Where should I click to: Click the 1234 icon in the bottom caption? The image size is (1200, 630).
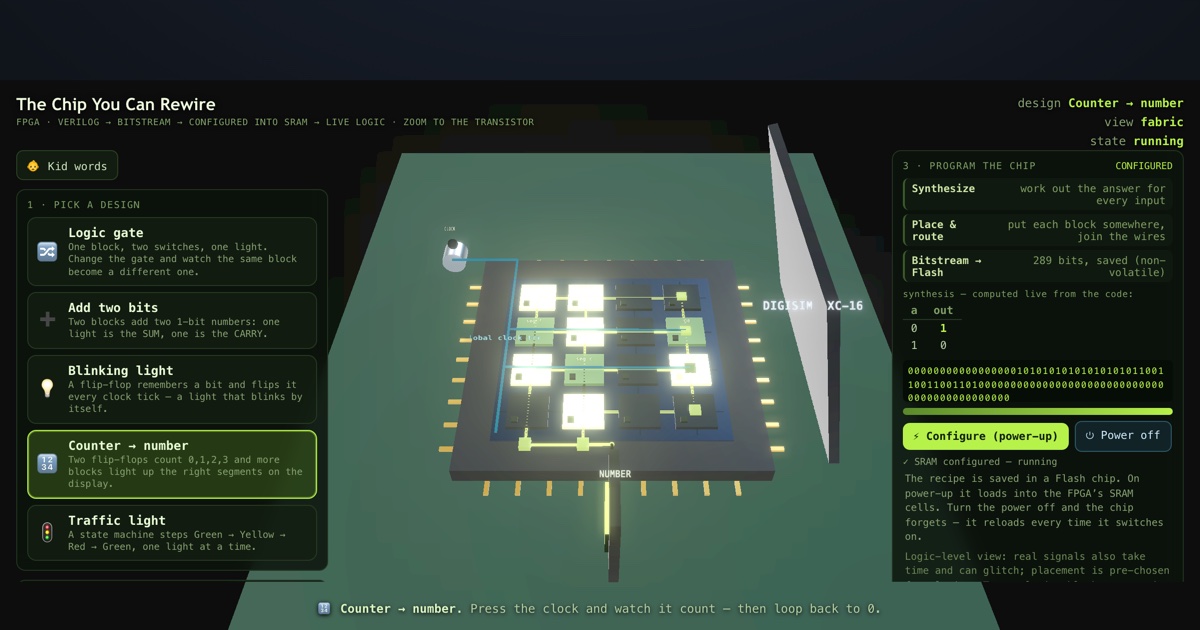click(x=324, y=608)
